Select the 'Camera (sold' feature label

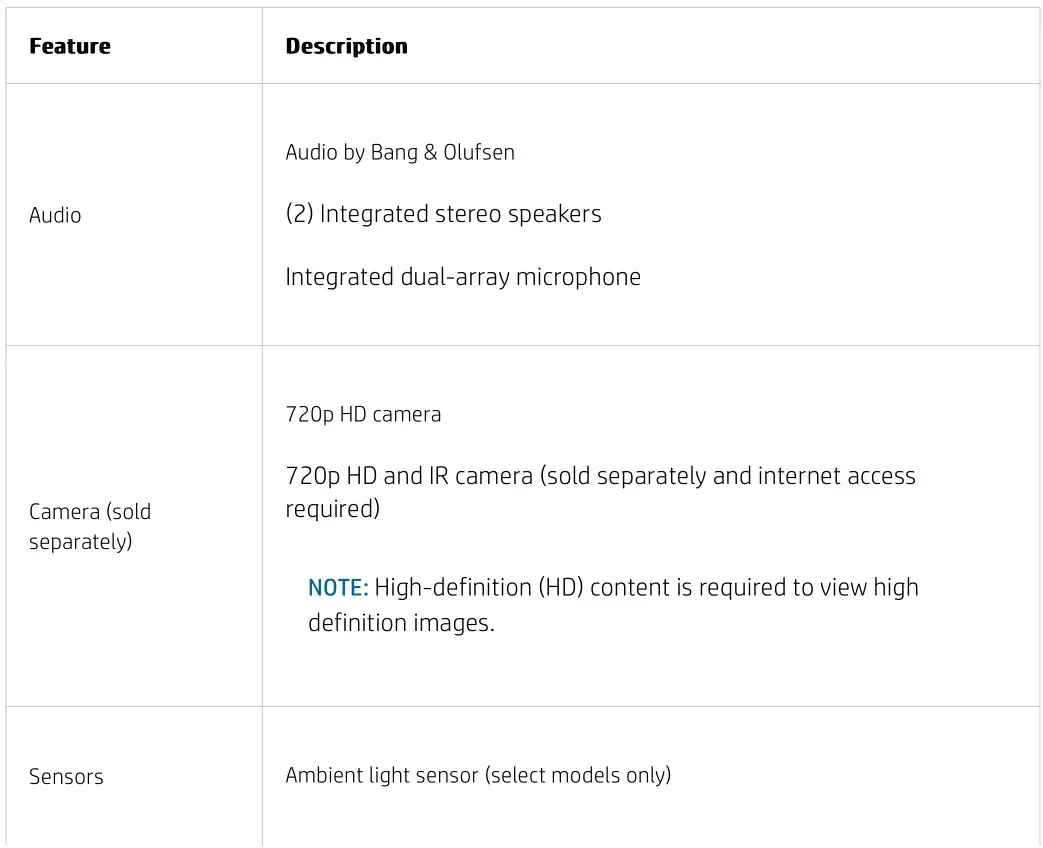pos(90,512)
